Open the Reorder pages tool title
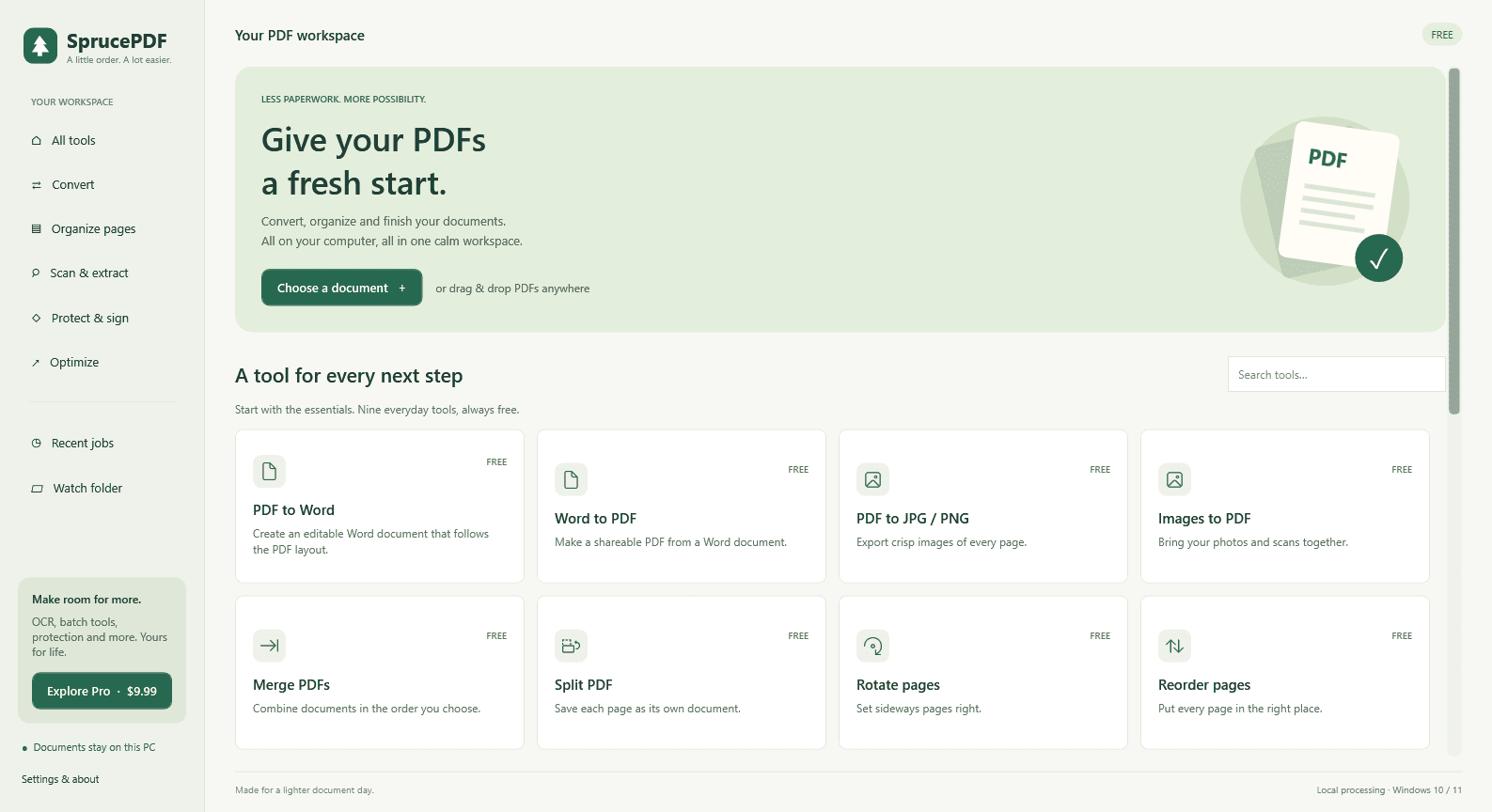The height and width of the screenshot is (812, 1492). (x=1204, y=685)
